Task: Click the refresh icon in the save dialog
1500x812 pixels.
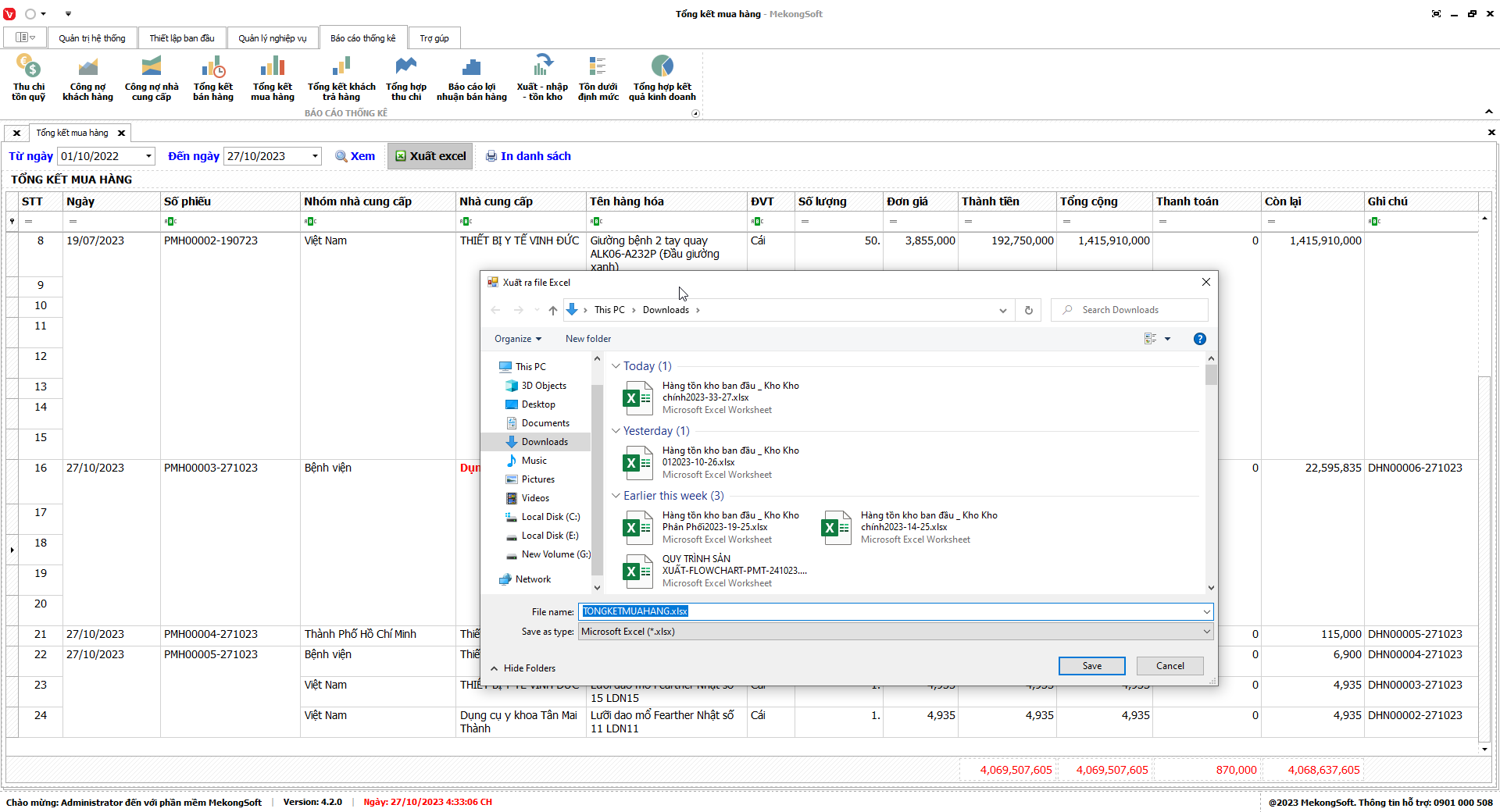Action: click(1028, 310)
